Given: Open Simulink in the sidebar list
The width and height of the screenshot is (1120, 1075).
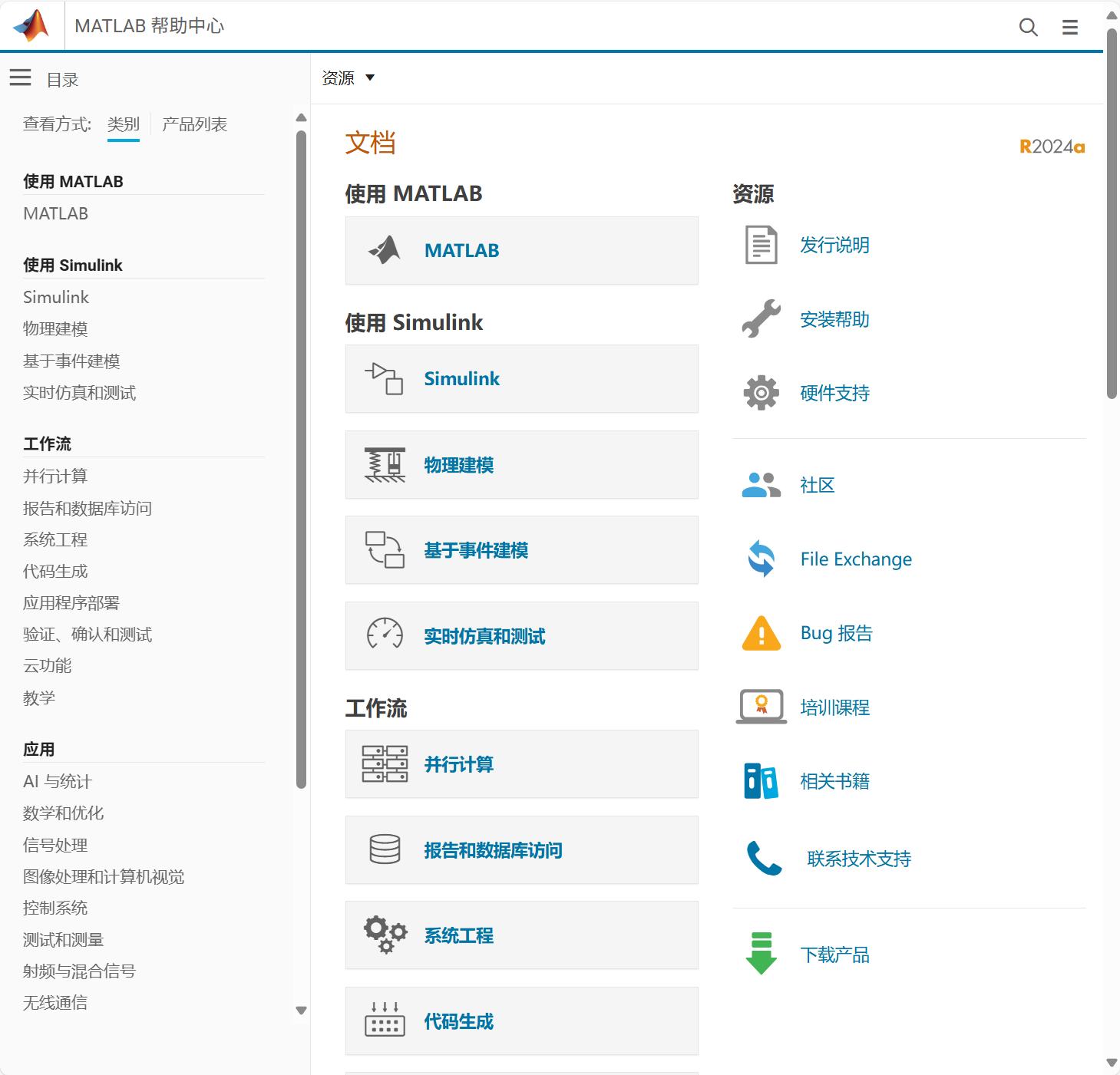Looking at the screenshot, I should pos(56,297).
